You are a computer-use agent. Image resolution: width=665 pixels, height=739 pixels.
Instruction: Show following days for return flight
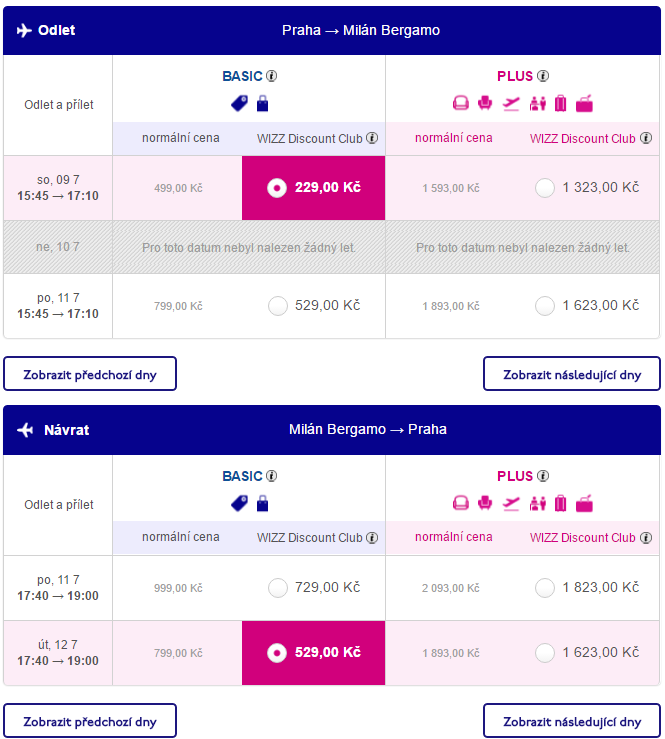572,721
